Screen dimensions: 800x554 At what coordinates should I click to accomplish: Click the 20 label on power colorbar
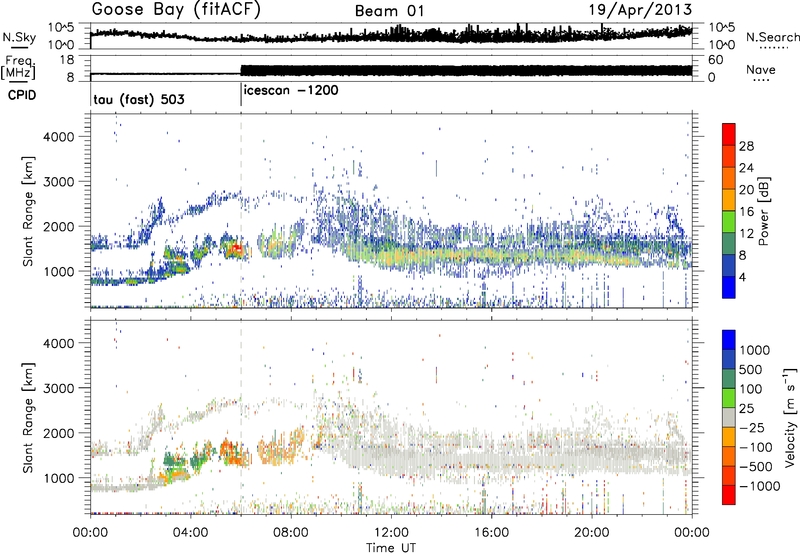click(746, 190)
